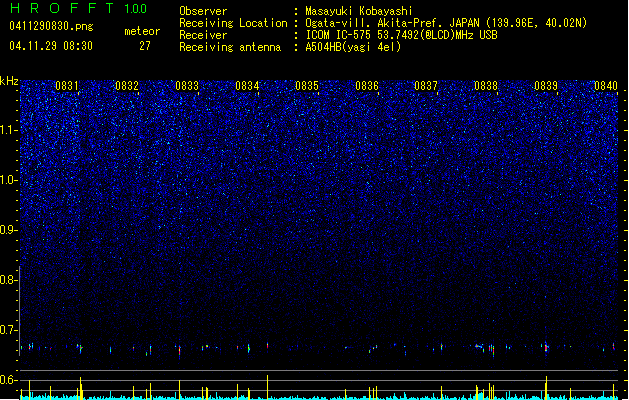
Task: Click the 0.7 kHz axis label
Action: coord(9,330)
